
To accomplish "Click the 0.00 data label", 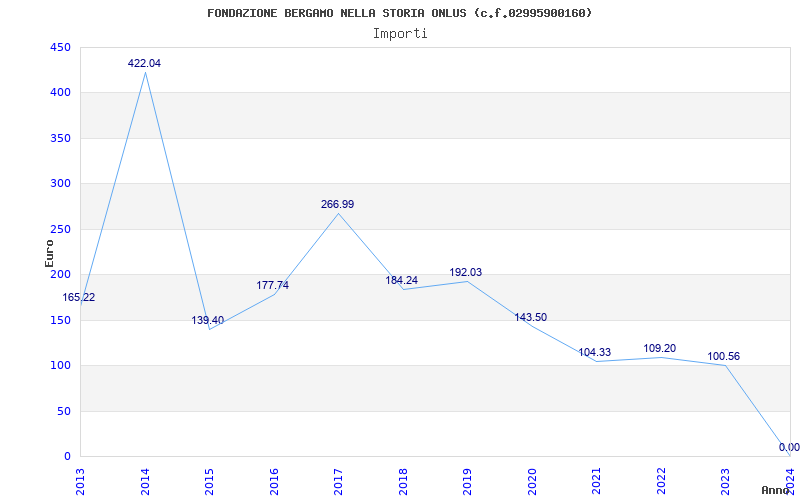I will 789,447.
